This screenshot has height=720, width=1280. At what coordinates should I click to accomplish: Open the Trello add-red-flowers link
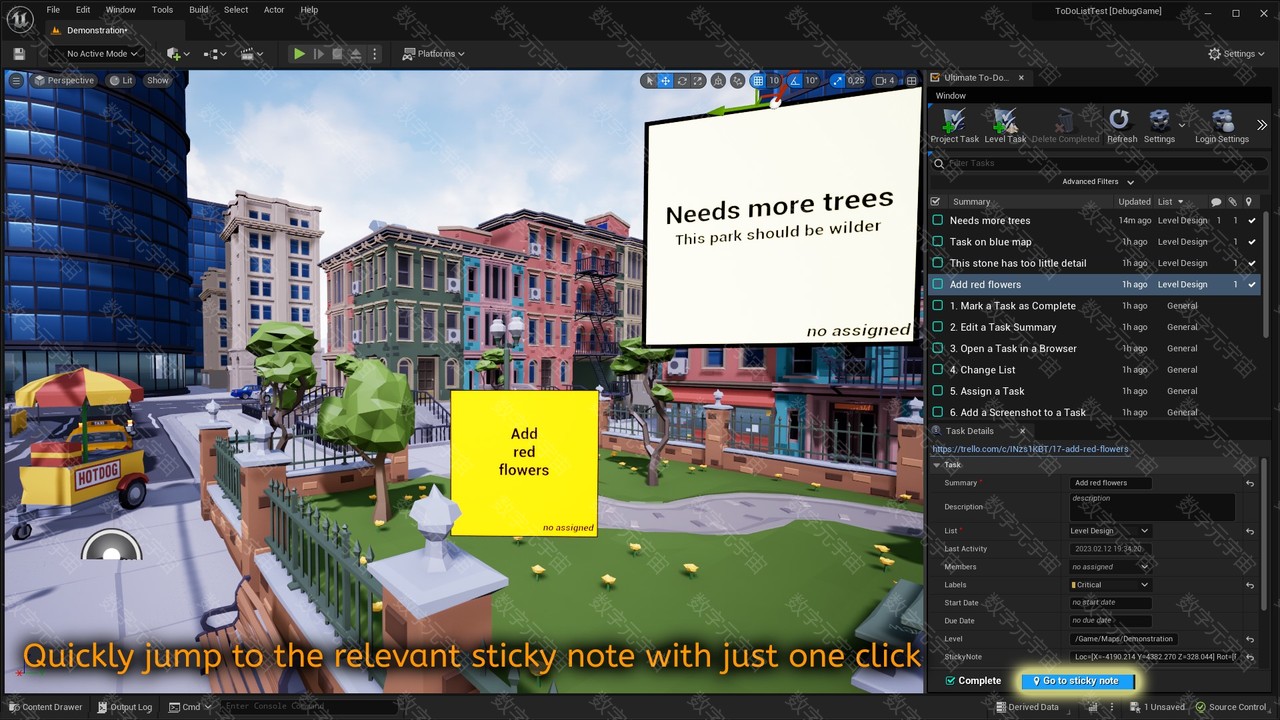coord(1030,449)
